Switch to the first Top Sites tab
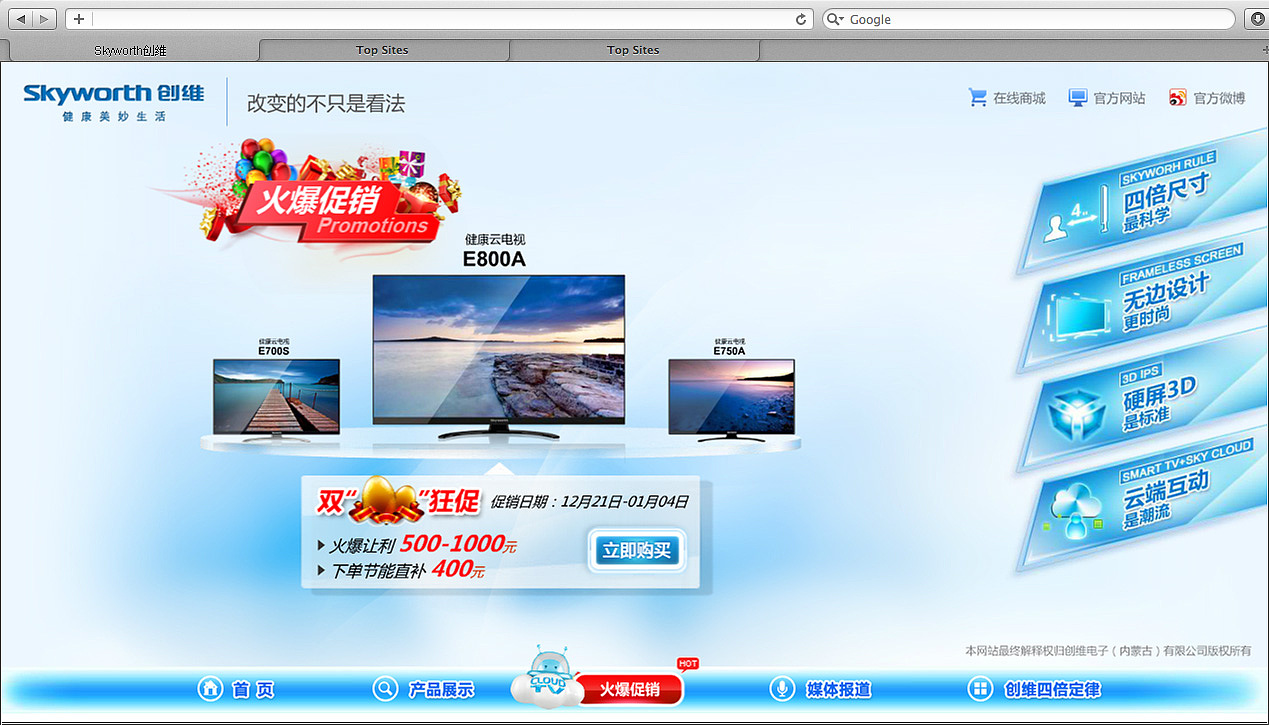 382,50
